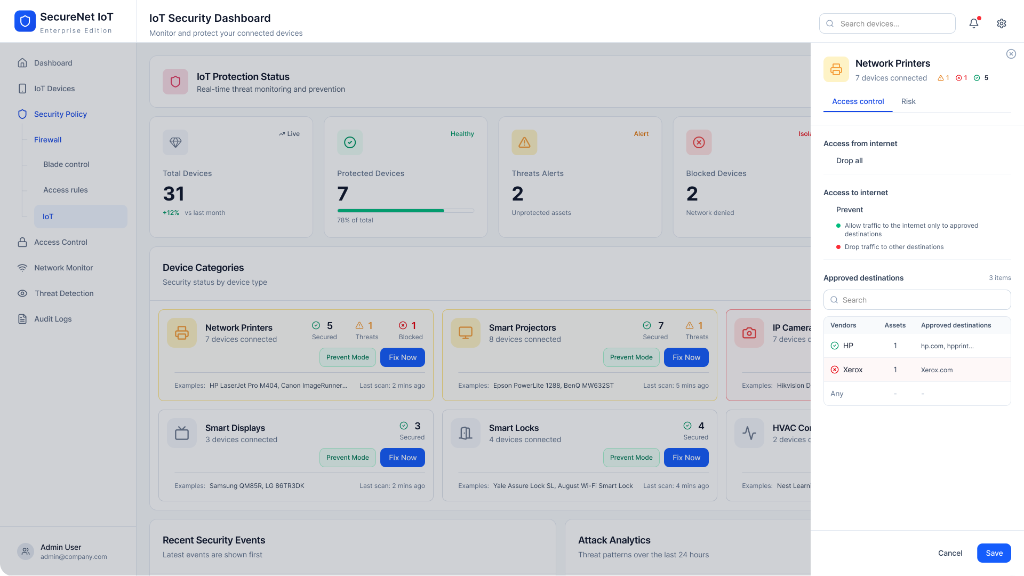The image size is (1024, 576).
Task: Click Fix Now on Network Printers card
Action: [402, 357]
